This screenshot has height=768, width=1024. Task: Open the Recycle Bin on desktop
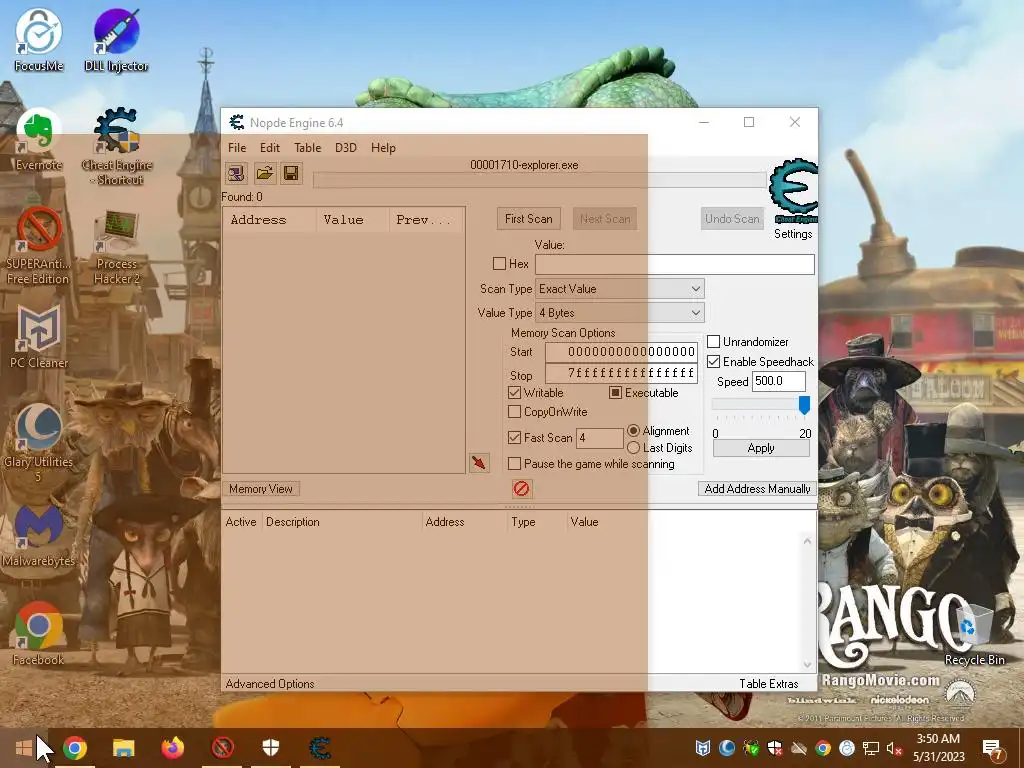coord(974,633)
